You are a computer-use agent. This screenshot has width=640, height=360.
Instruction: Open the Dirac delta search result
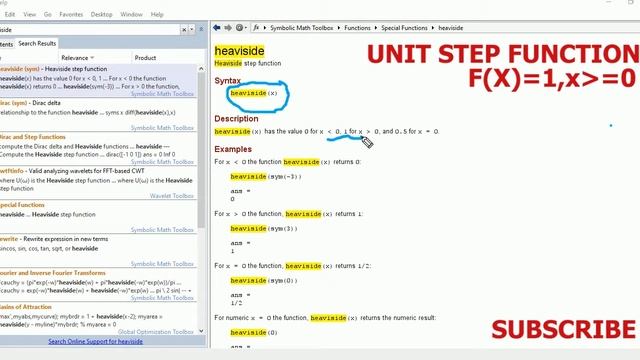click(x=98, y=115)
